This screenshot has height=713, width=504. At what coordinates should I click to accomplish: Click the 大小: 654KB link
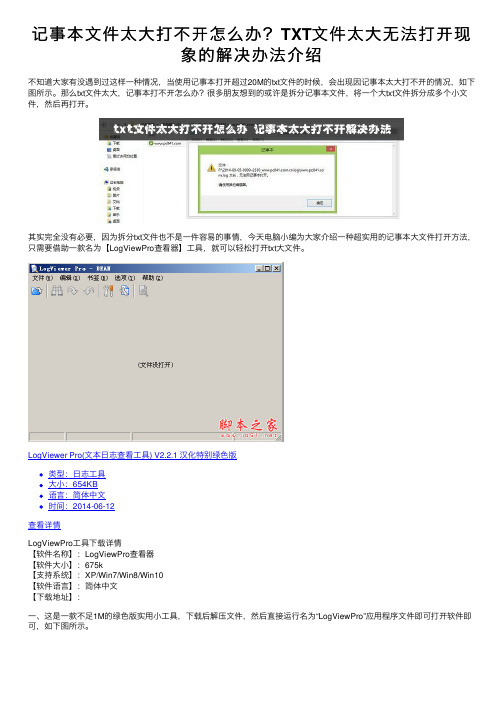tap(73, 484)
